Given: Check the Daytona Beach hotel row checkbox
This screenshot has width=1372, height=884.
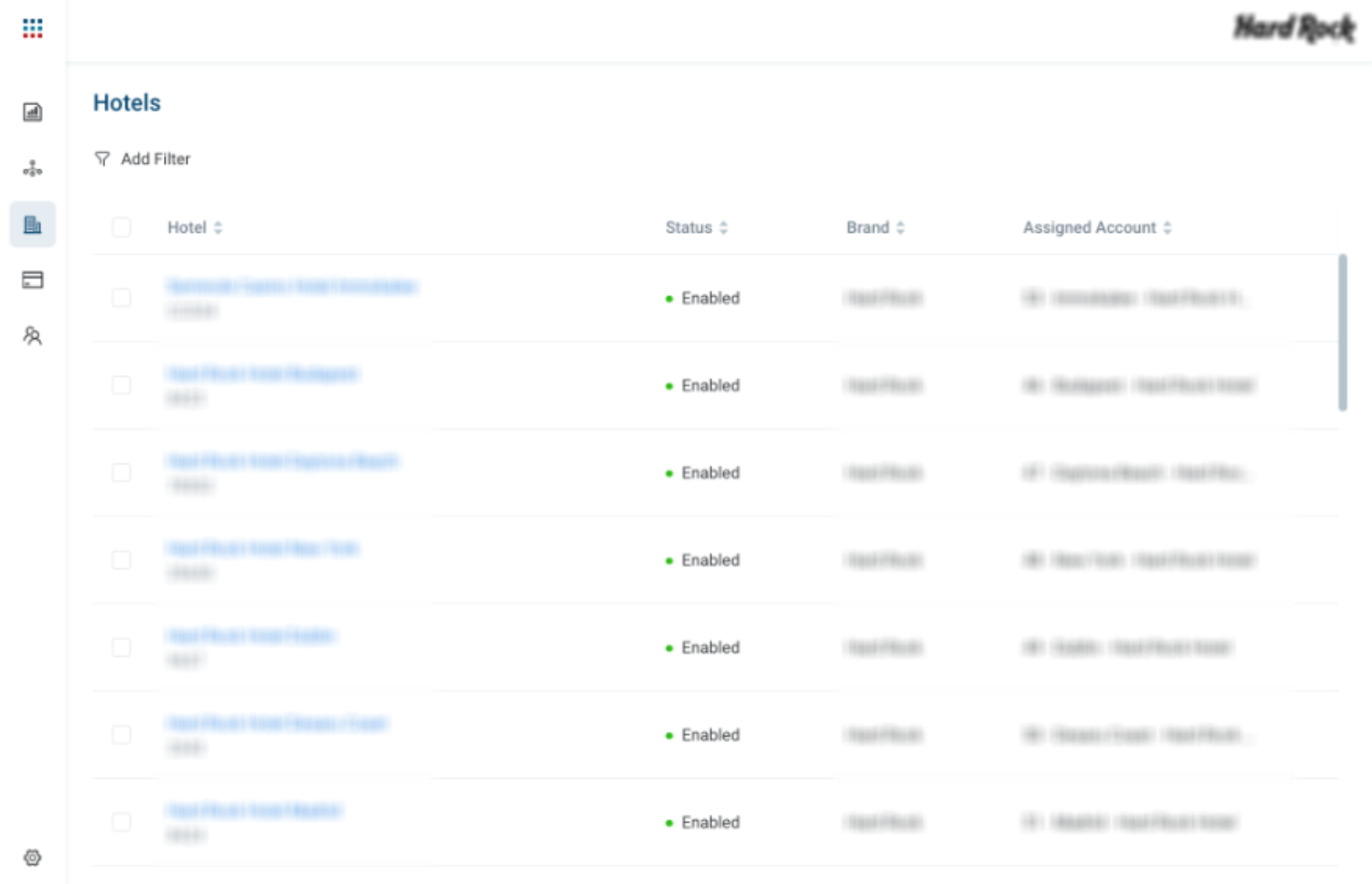Looking at the screenshot, I should (122, 473).
